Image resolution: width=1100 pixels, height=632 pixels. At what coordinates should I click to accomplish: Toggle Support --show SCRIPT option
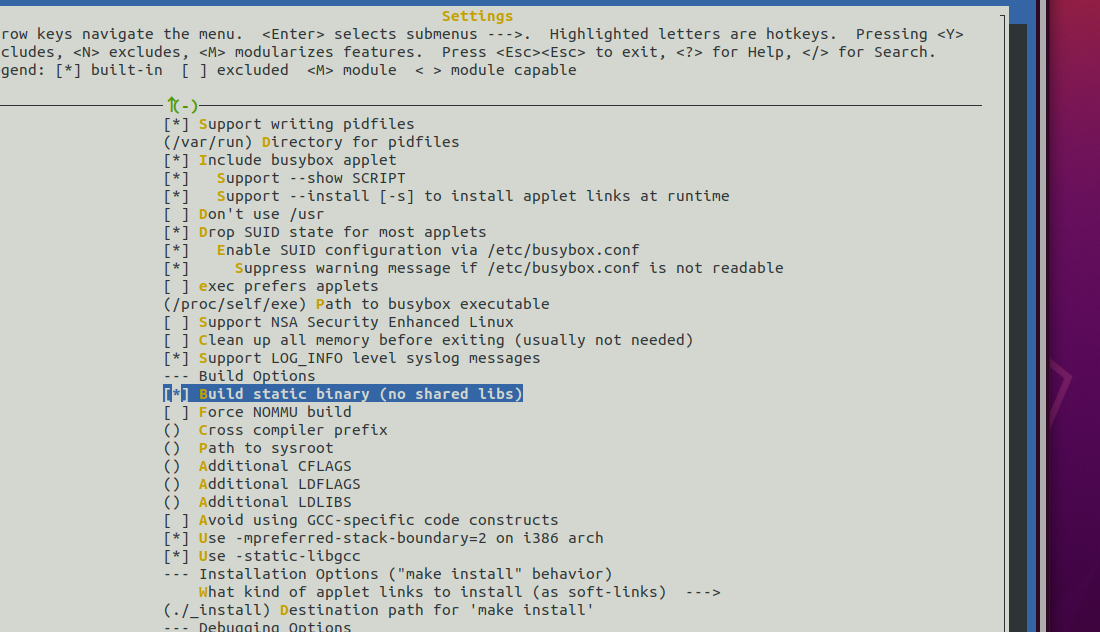[x=284, y=178]
